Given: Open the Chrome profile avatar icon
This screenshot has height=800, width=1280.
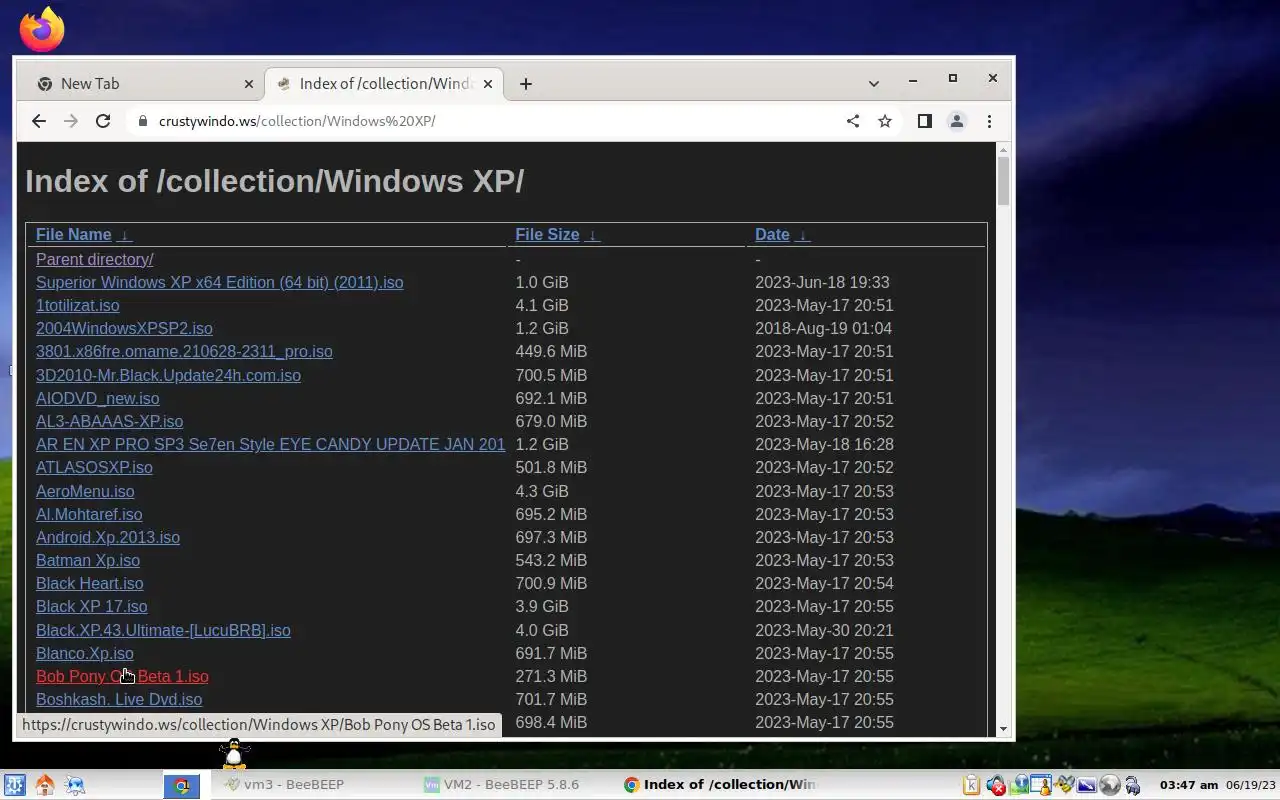Looking at the screenshot, I should tap(957, 121).
